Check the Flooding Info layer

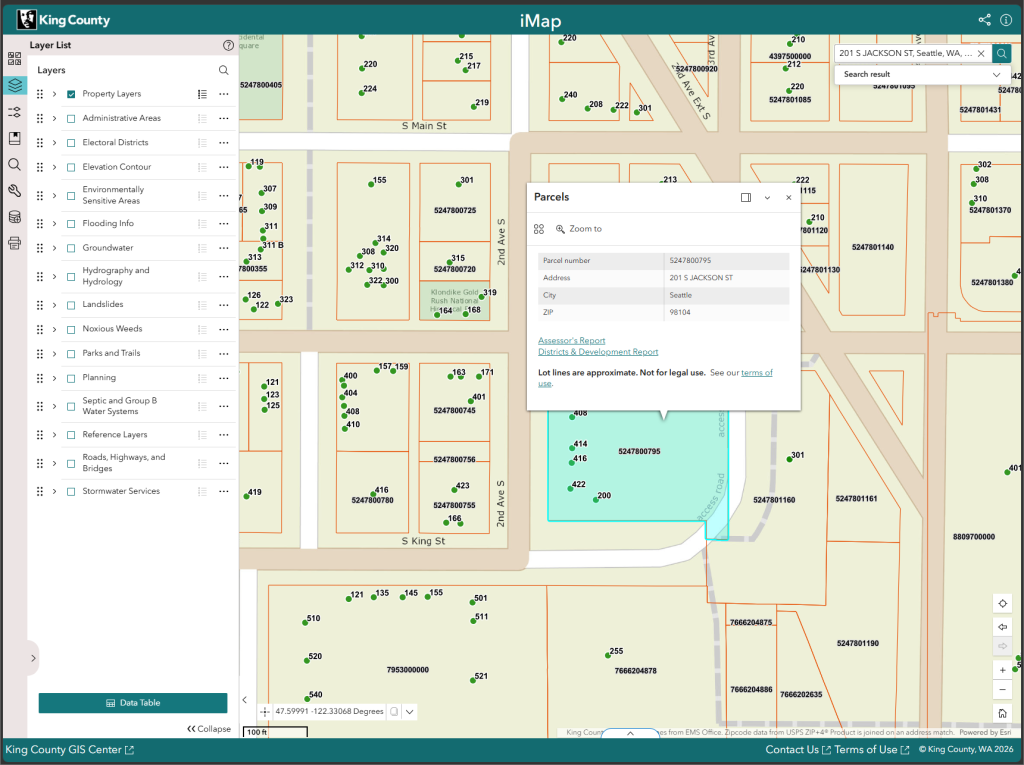[x=71, y=223]
